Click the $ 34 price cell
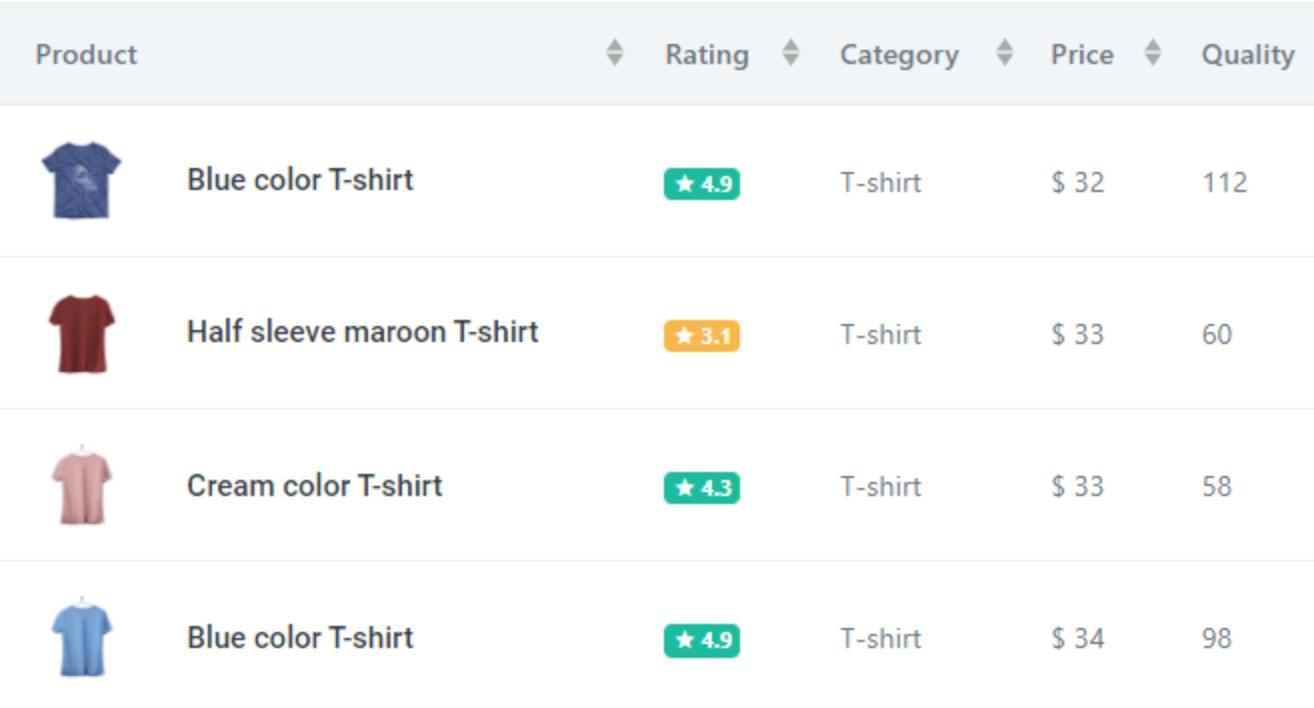 [x=1077, y=638]
